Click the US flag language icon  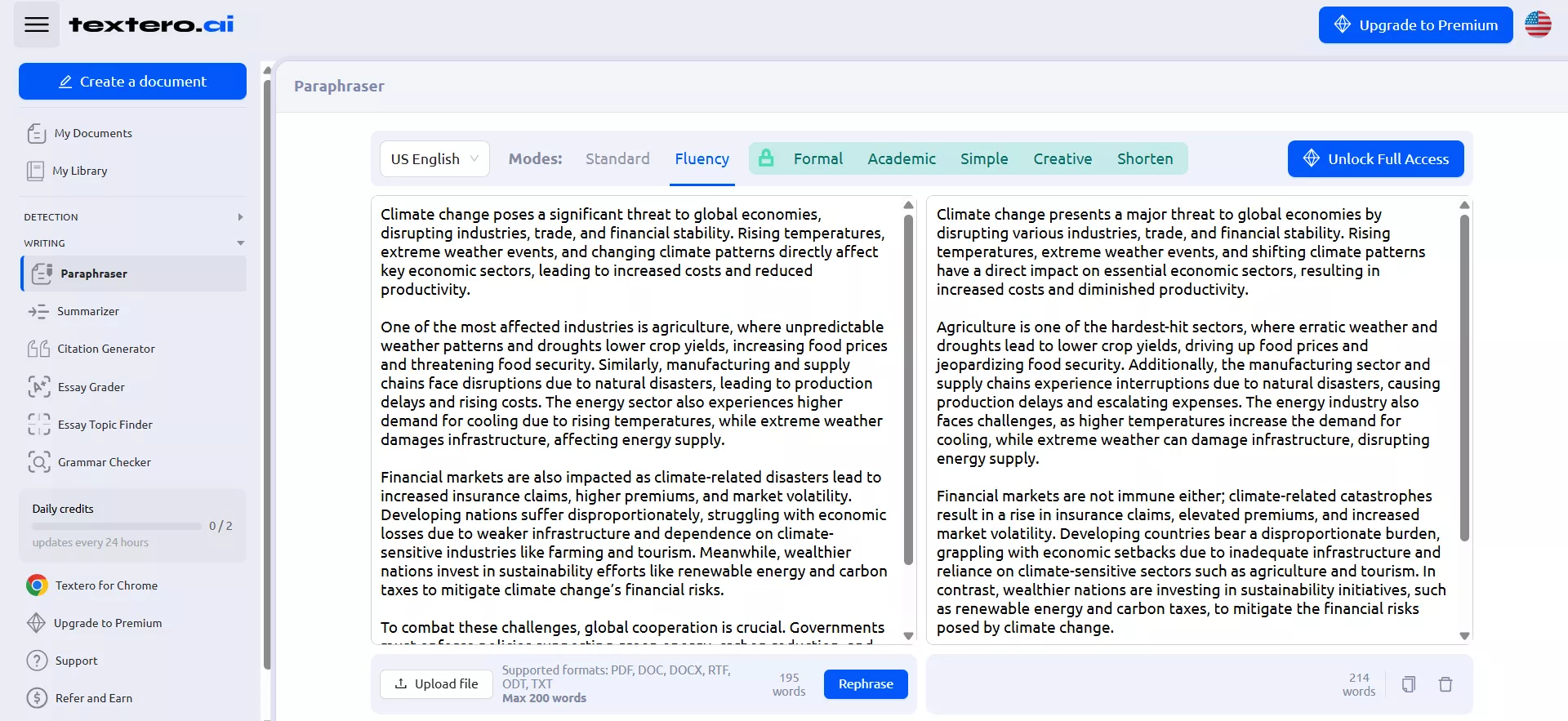click(1537, 24)
